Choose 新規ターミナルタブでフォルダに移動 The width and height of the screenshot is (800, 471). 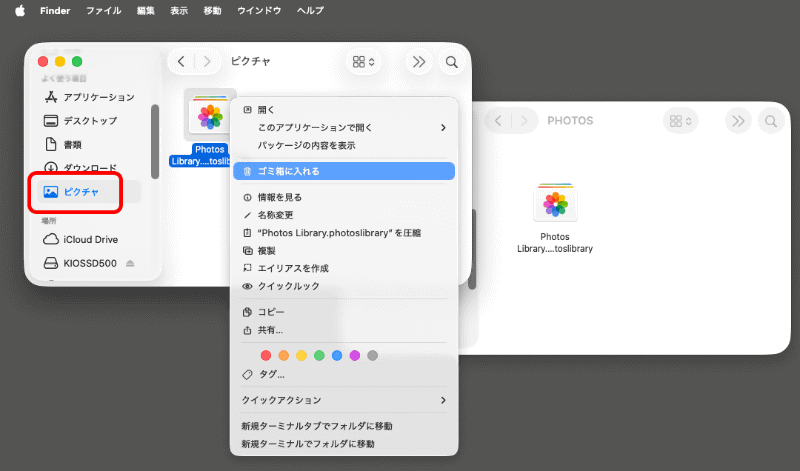[x=344, y=426]
